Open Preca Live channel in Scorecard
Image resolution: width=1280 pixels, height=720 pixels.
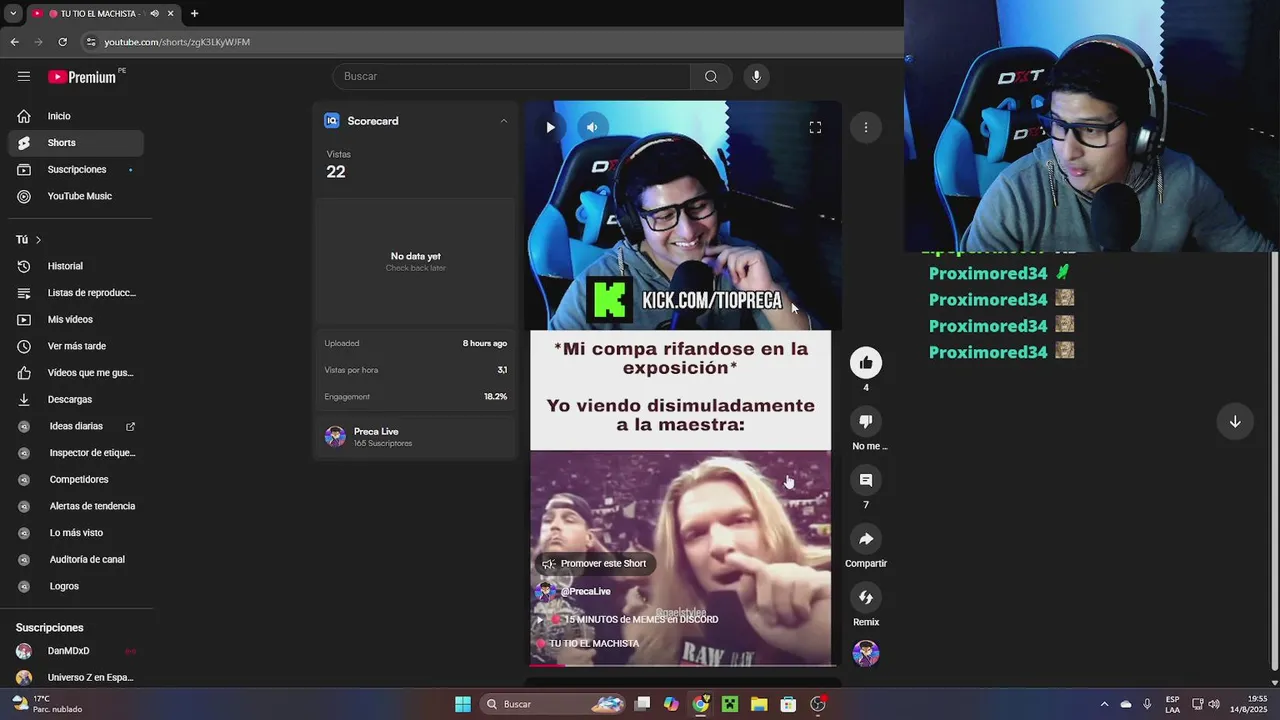pos(415,436)
